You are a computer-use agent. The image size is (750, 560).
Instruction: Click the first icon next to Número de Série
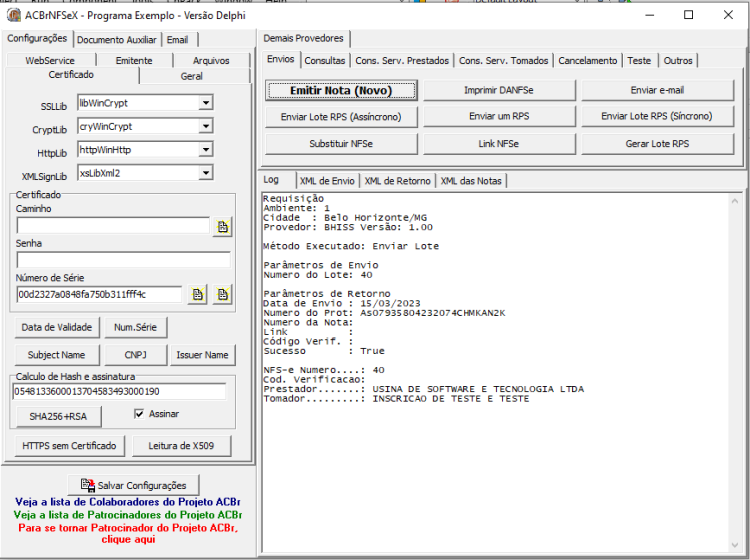pos(198,295)
